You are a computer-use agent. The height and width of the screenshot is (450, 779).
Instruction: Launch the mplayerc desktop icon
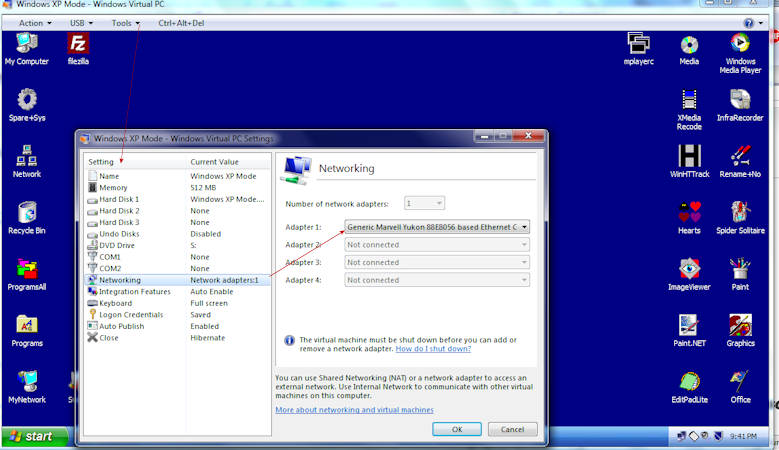(x=639, y=49)
